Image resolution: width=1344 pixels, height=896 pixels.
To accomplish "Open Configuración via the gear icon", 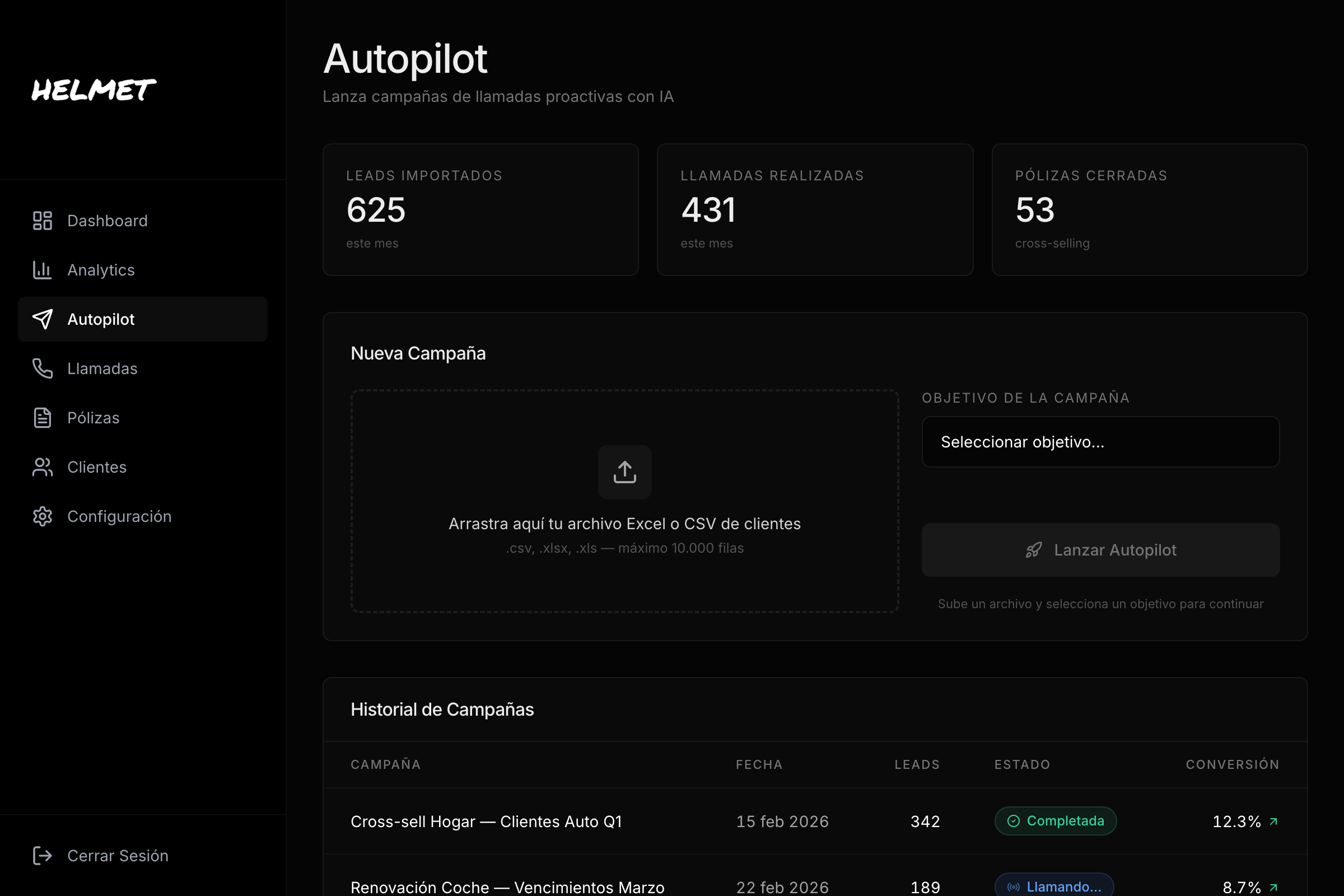I will [x=41, y=516].
